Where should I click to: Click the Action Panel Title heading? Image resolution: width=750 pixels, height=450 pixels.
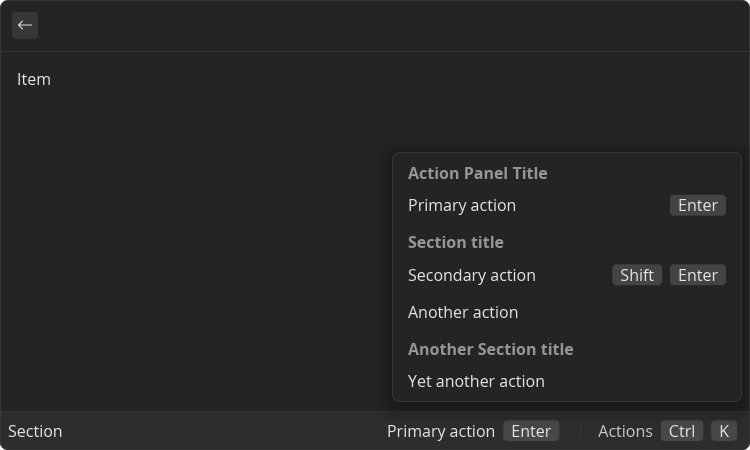pyautogui.click(x=477, y=173)
